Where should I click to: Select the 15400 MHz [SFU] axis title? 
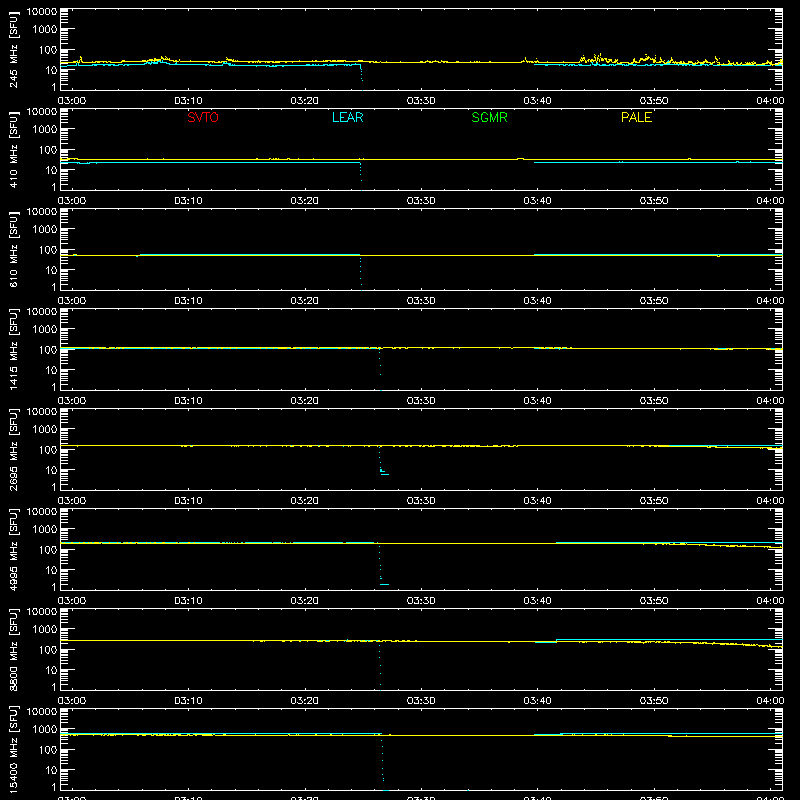tap(13, 749)
